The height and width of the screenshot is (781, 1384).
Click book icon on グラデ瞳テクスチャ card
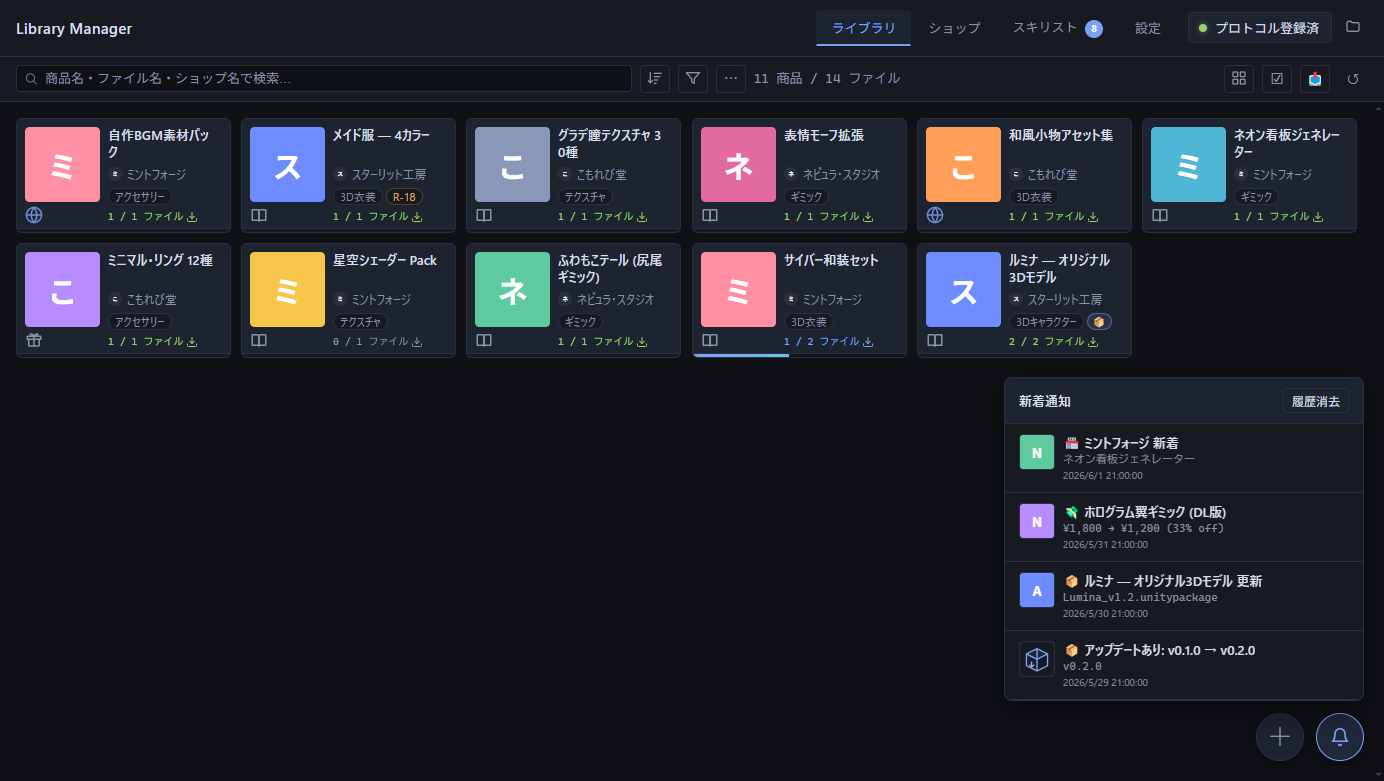(x=484, y=215)
